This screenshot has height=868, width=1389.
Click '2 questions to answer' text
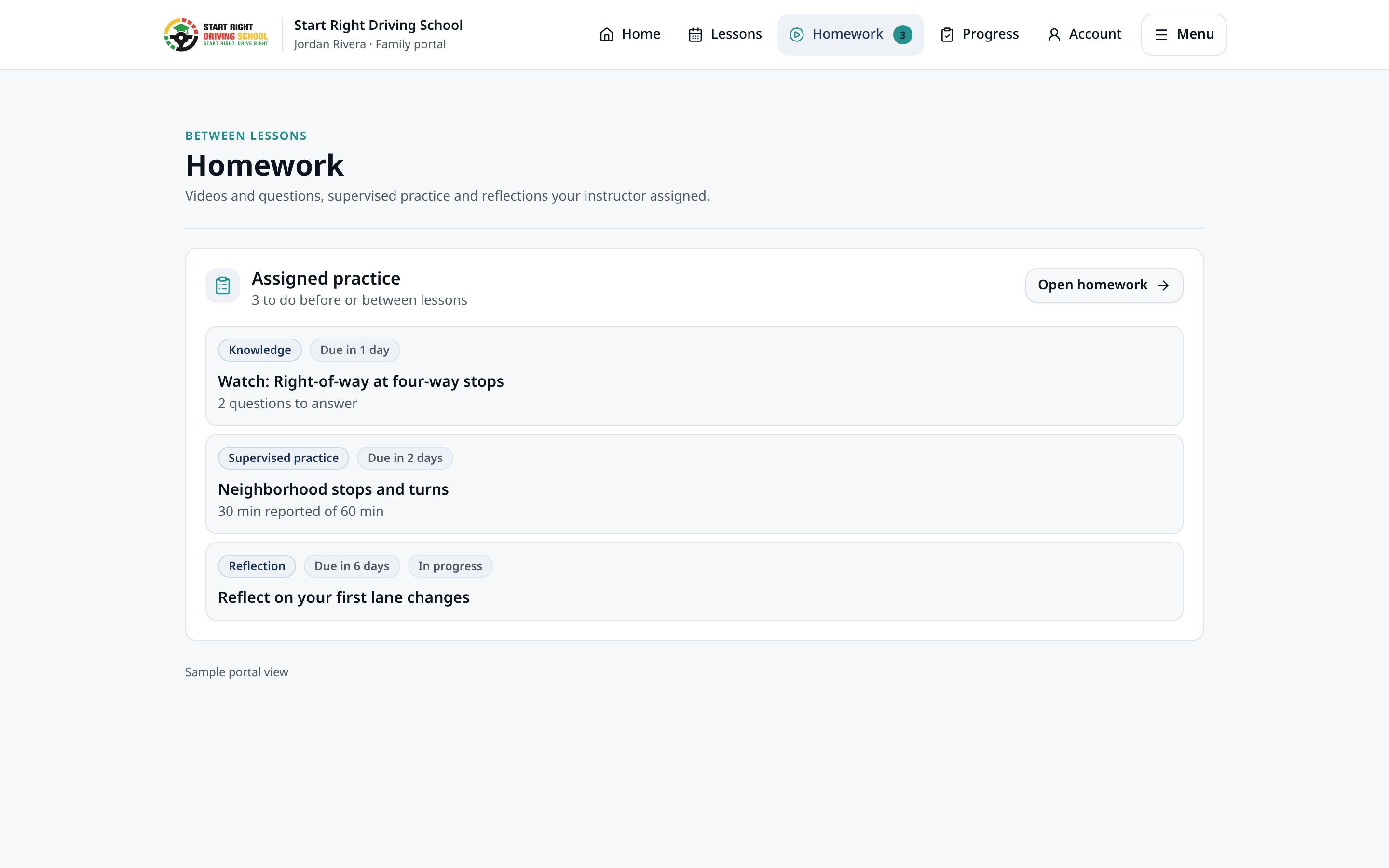[x=287, y=404]
